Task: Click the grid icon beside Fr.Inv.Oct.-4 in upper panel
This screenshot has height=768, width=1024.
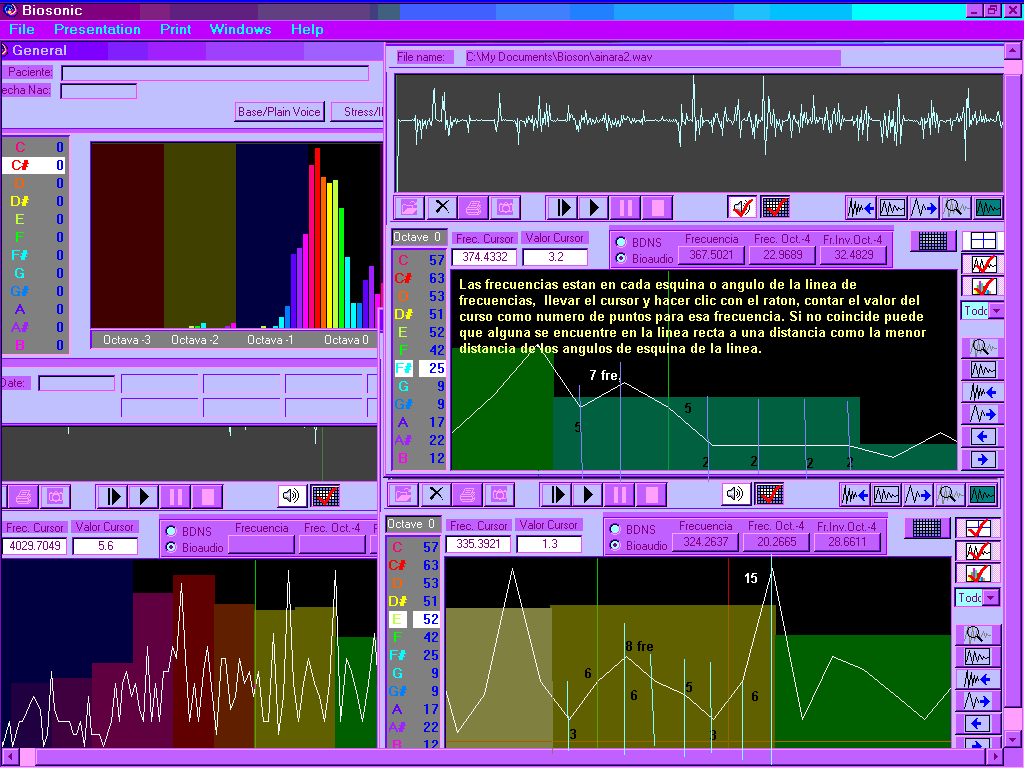Action: click(933, 241)
